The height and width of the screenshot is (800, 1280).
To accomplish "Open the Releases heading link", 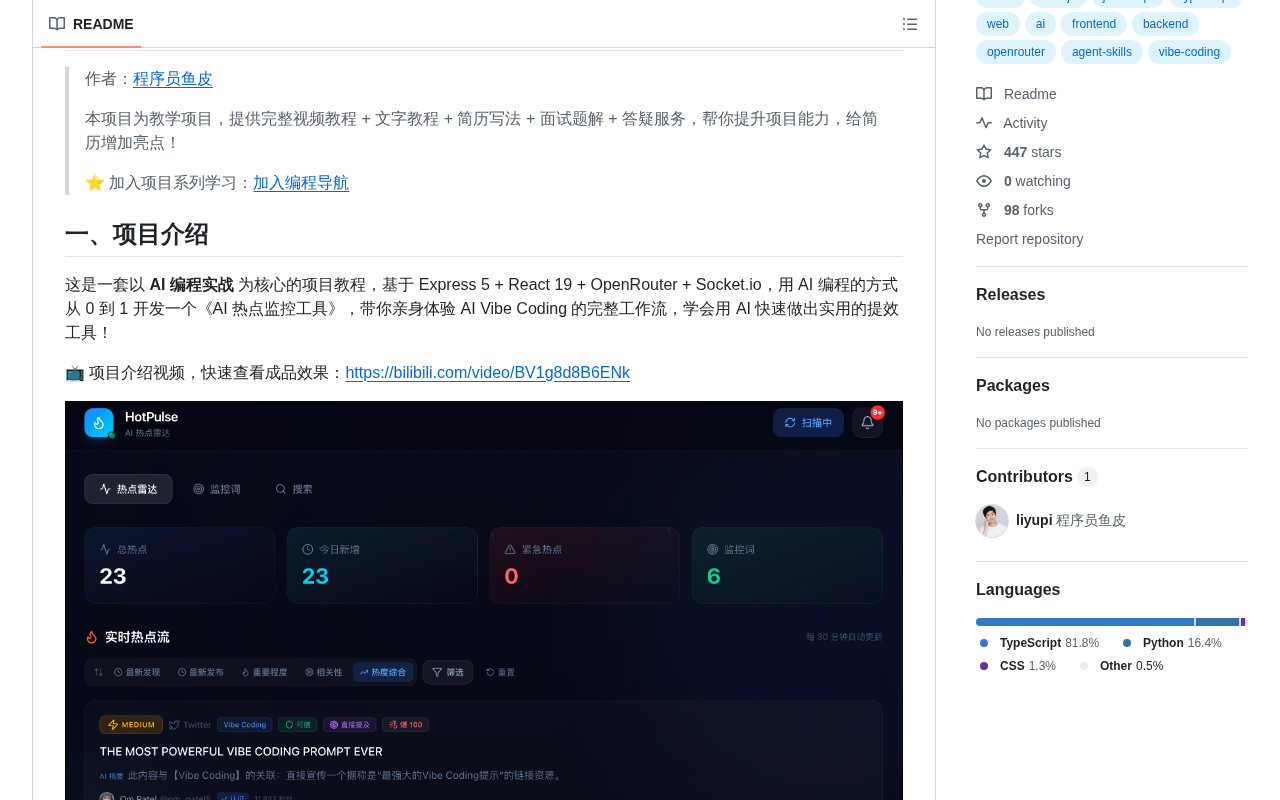I will (1010, 295).
